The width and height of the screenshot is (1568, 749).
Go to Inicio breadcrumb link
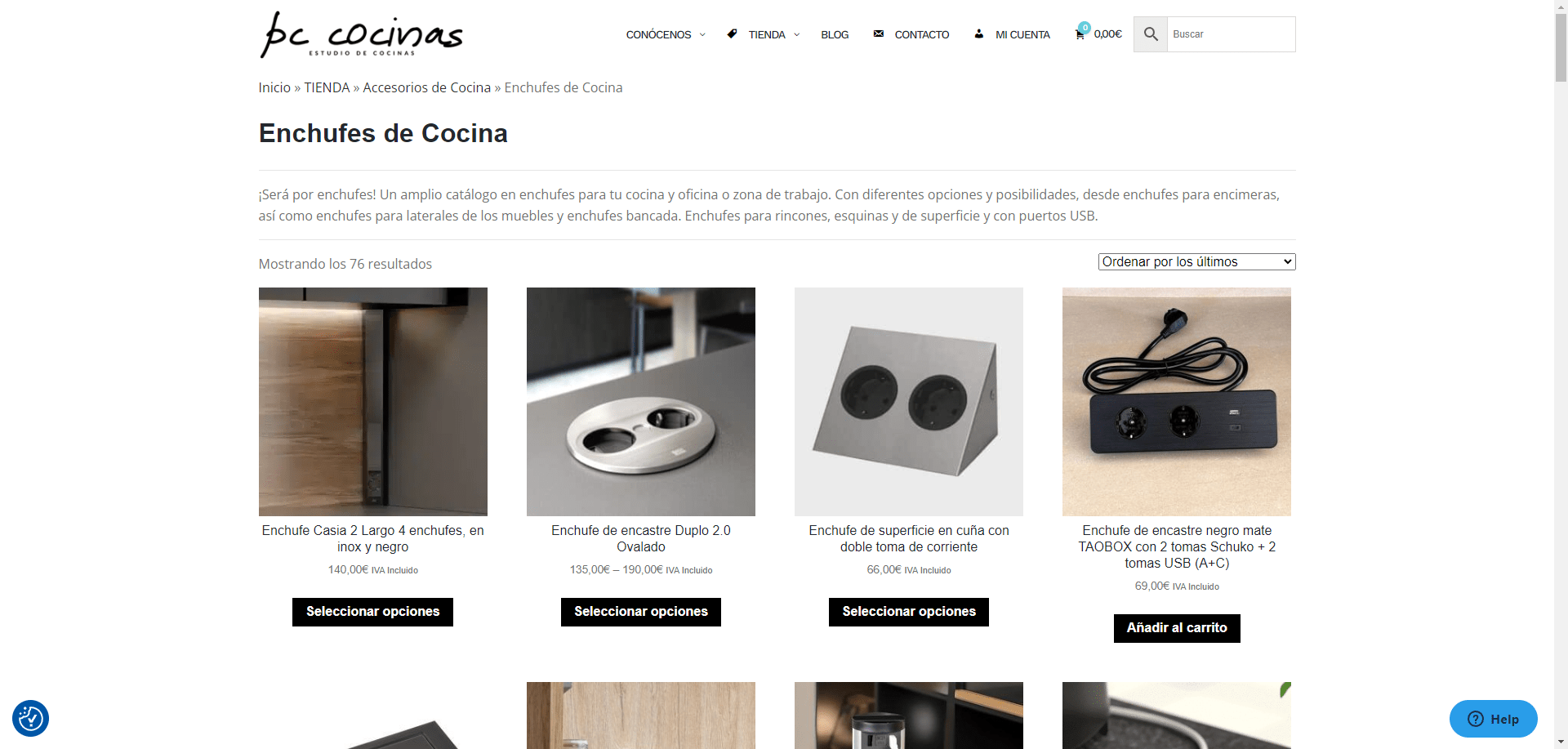tap(274, 87)
